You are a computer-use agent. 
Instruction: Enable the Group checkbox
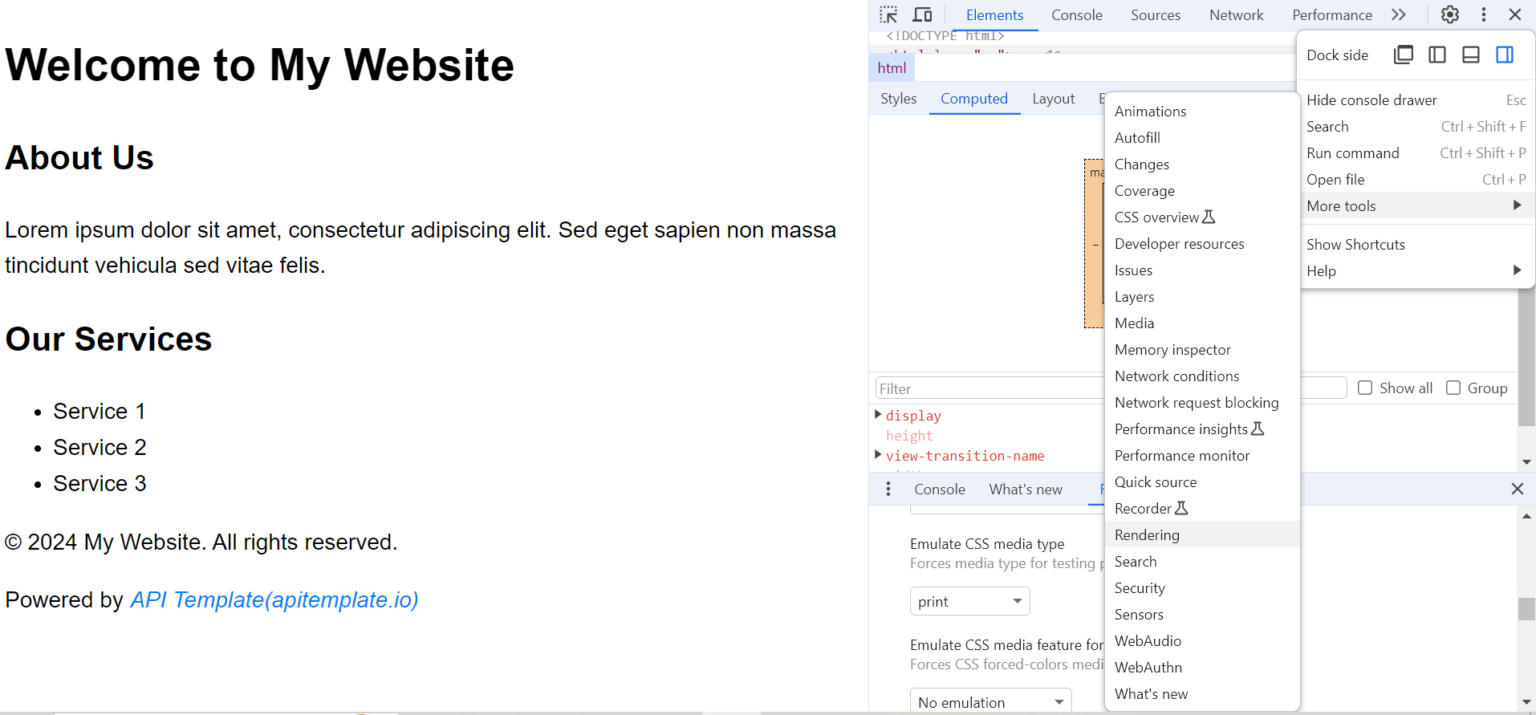coord(1453,387)
